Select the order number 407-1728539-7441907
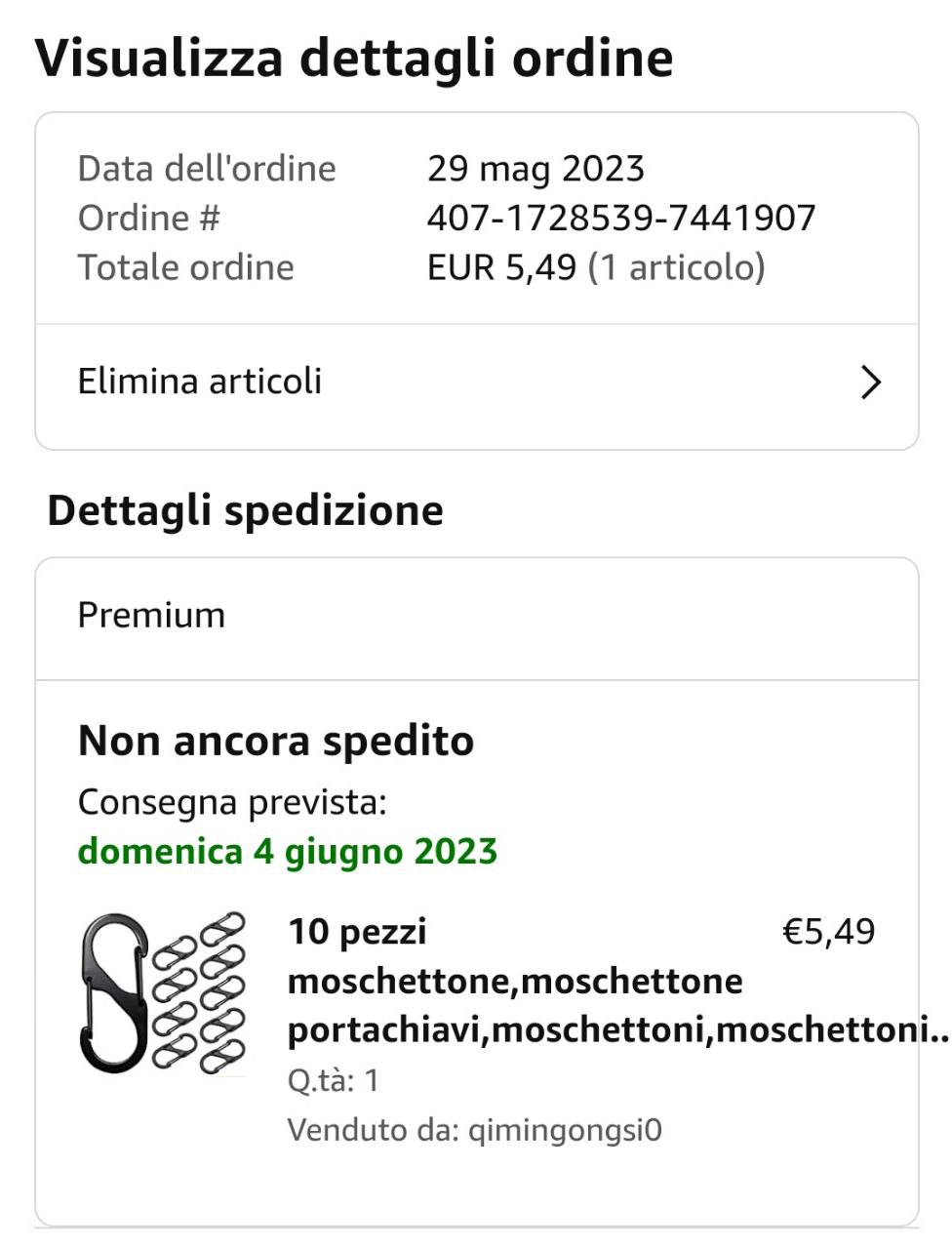952x1249 pixels. pos(621,218)
